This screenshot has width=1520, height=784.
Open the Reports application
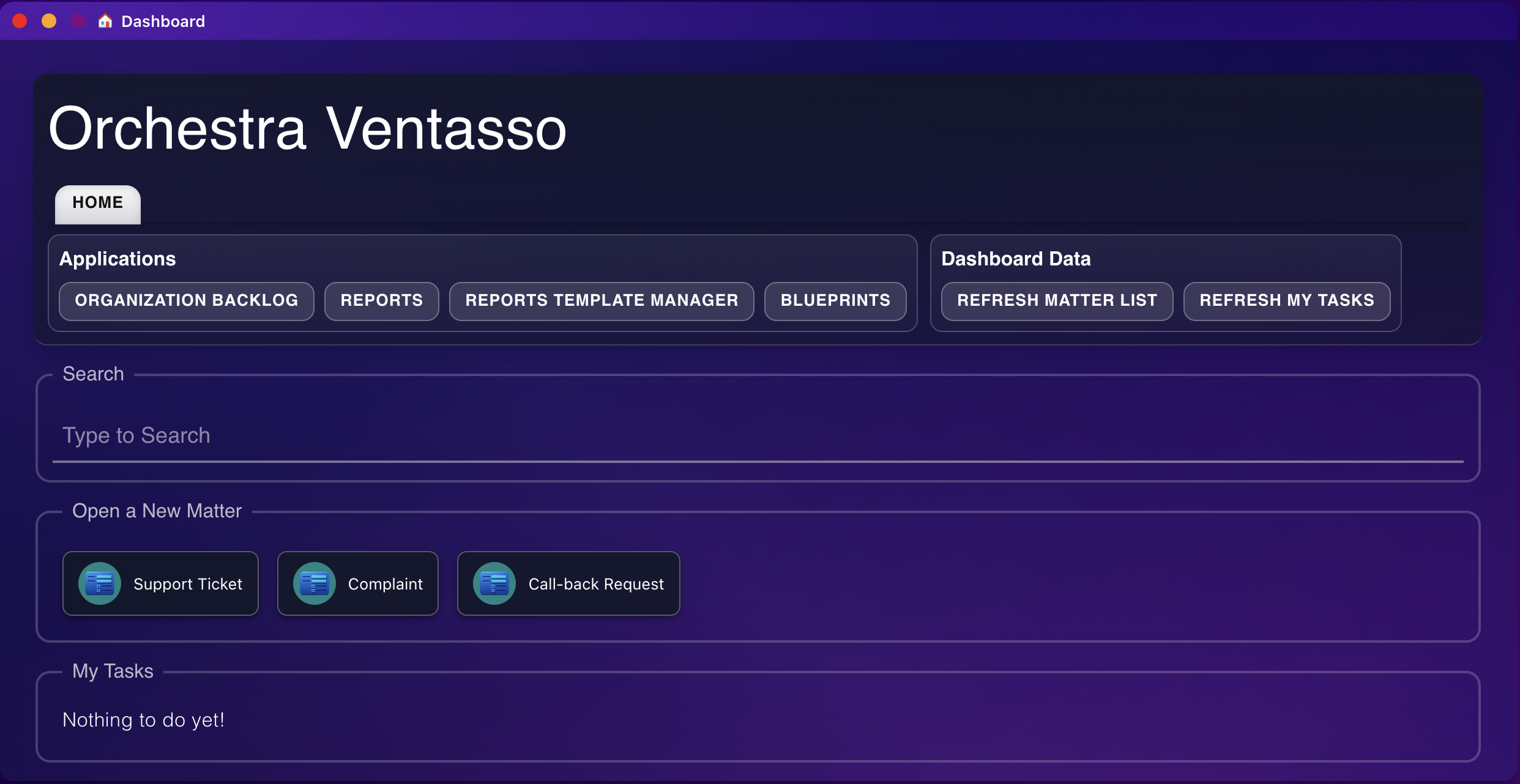[x=381, y=300]
